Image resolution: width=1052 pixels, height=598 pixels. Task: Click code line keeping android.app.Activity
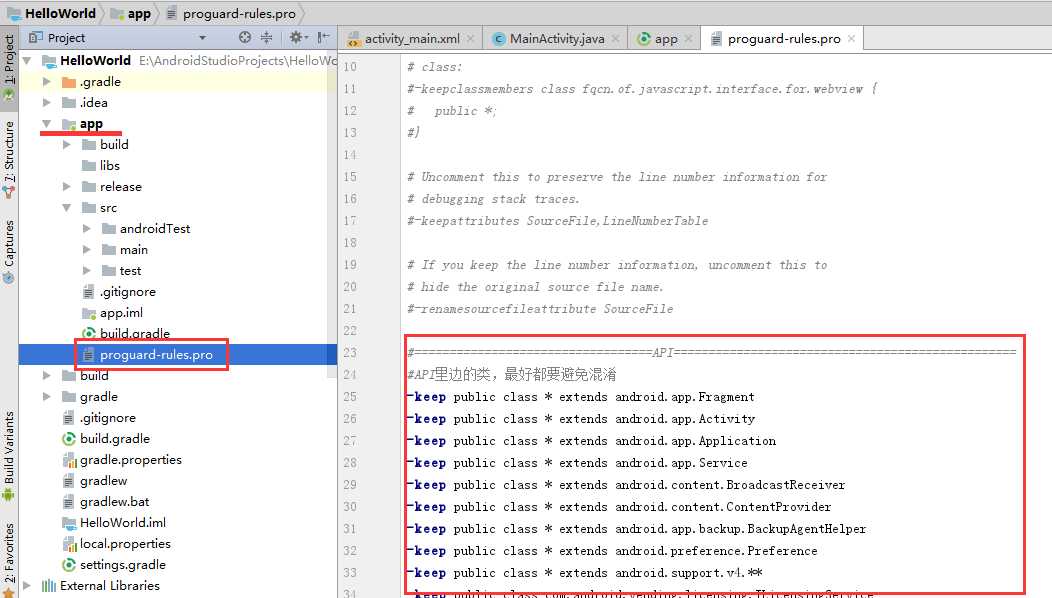coord(581,419)
